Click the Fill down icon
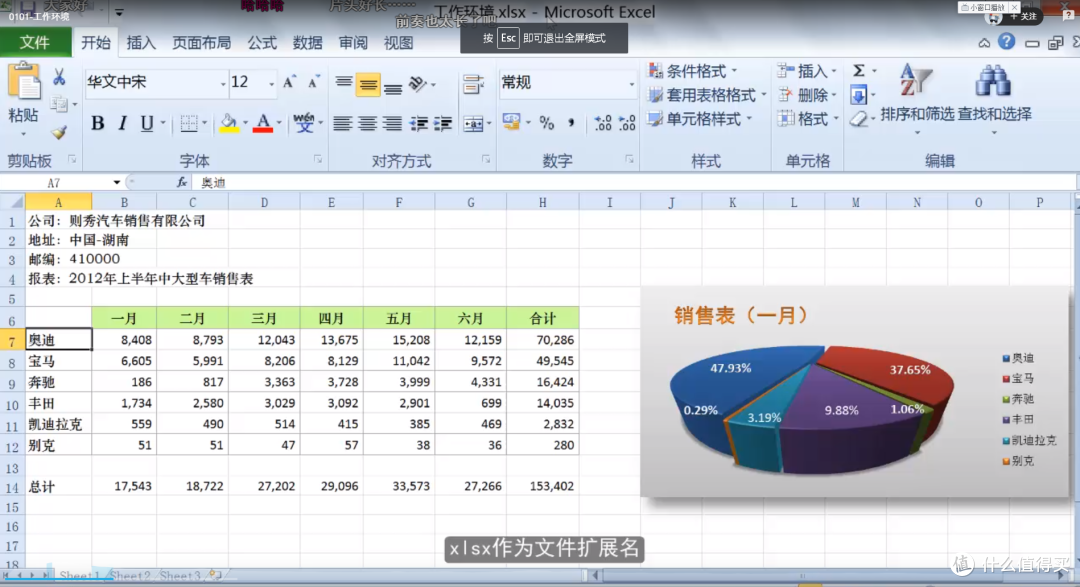The image size is (1080, 587). point(858,94)
